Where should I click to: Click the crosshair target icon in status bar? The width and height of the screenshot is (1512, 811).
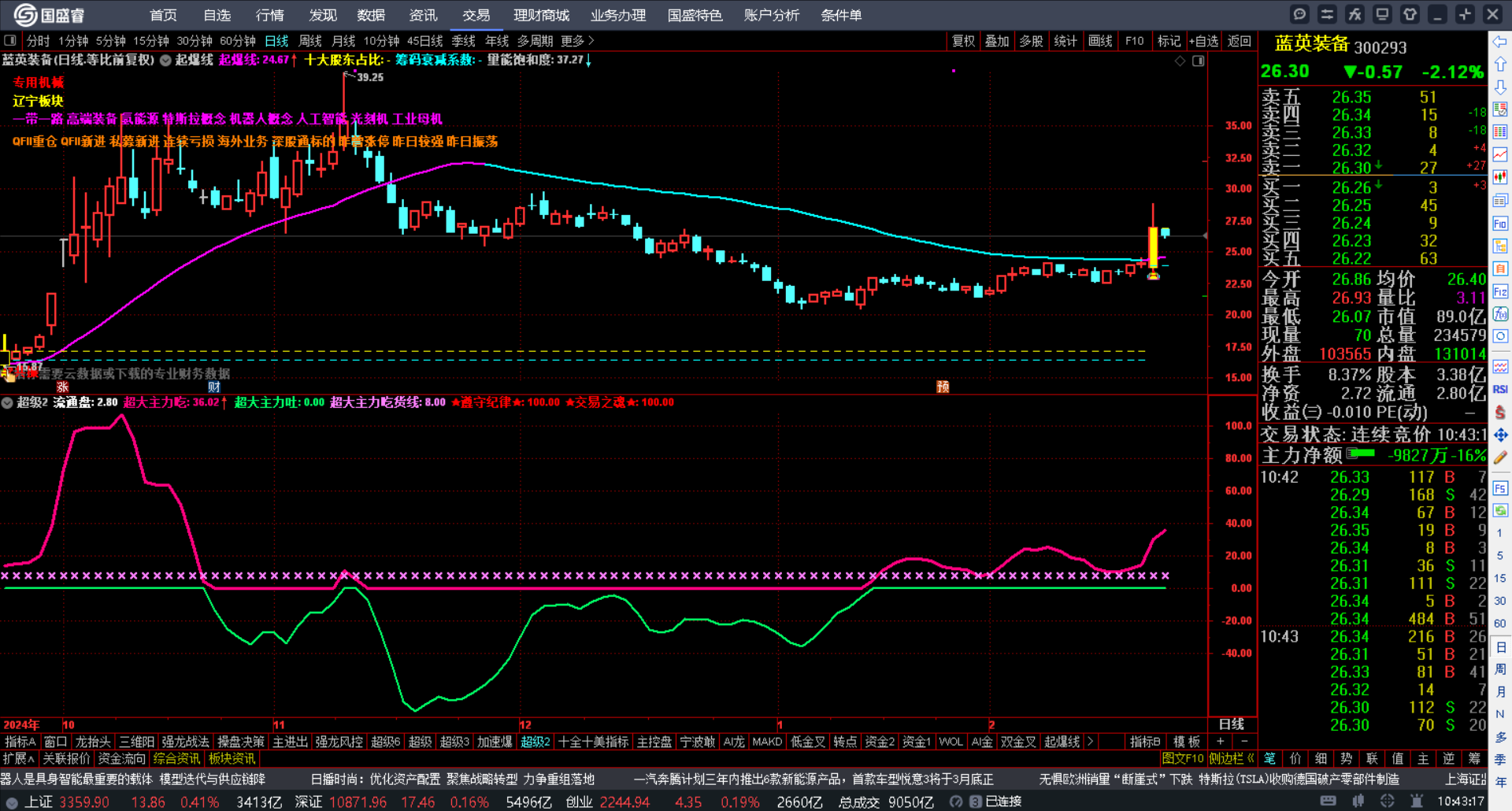coord(1388,802)
